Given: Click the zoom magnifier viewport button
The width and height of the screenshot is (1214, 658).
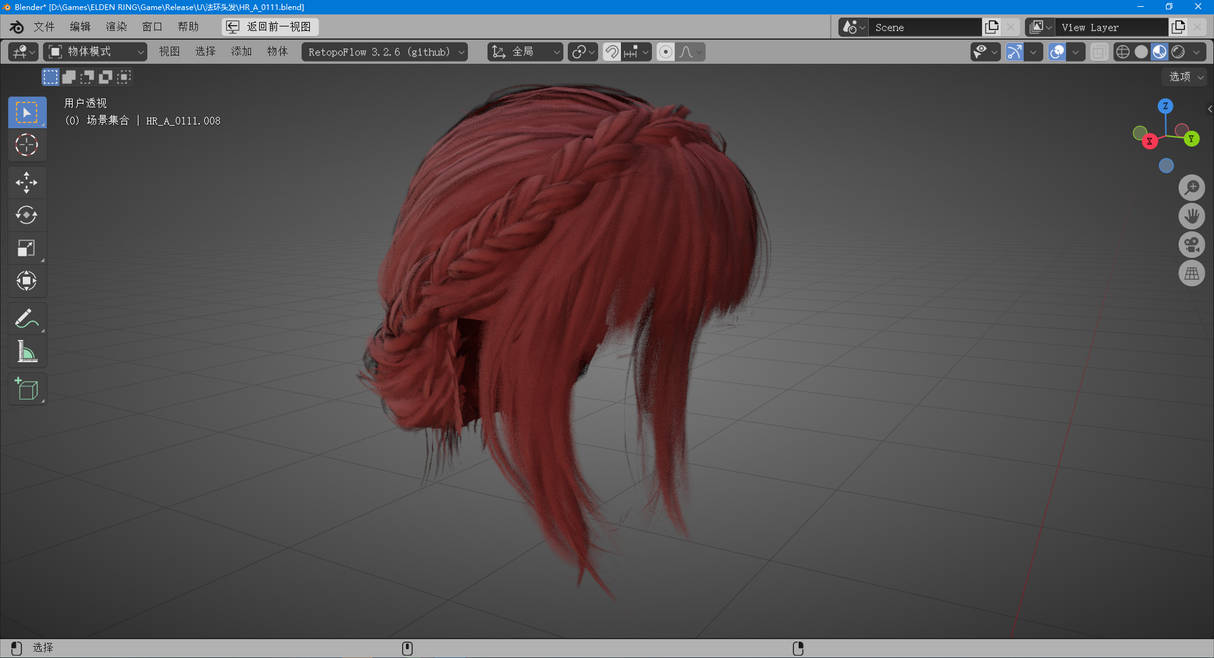Looking at the screenshot, I should [1191, 187].
